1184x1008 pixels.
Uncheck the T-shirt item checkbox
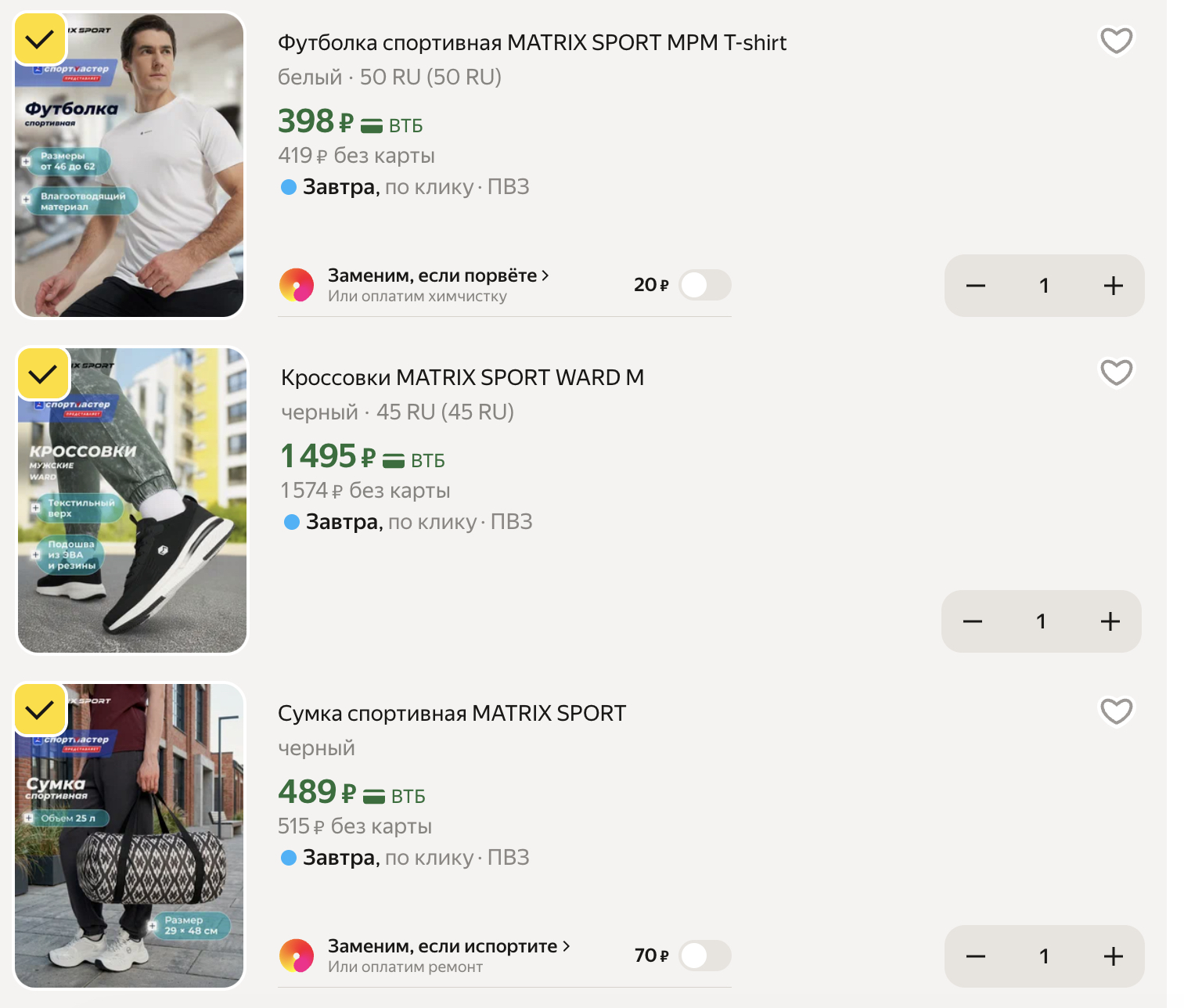(40, 39)
